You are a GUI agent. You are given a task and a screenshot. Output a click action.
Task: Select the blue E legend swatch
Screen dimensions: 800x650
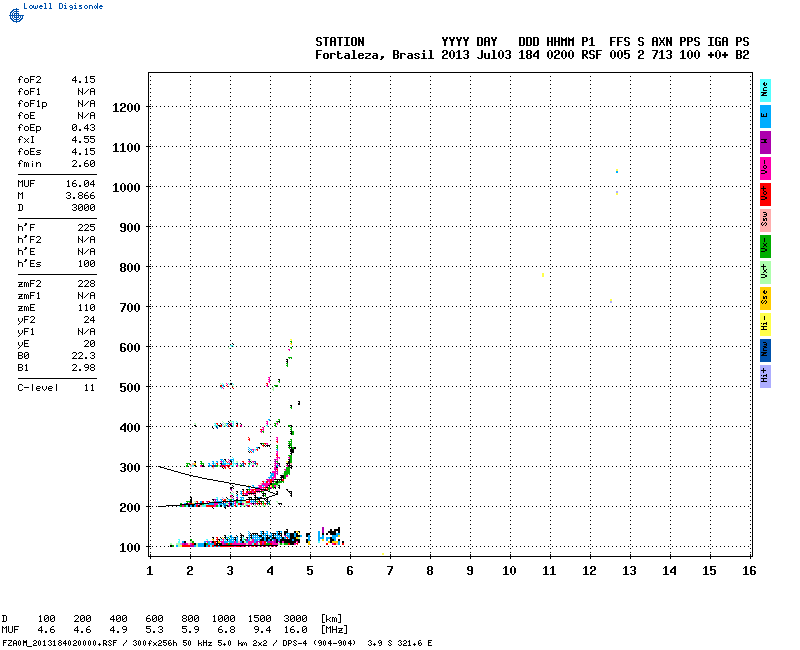(x=765, y=116)
